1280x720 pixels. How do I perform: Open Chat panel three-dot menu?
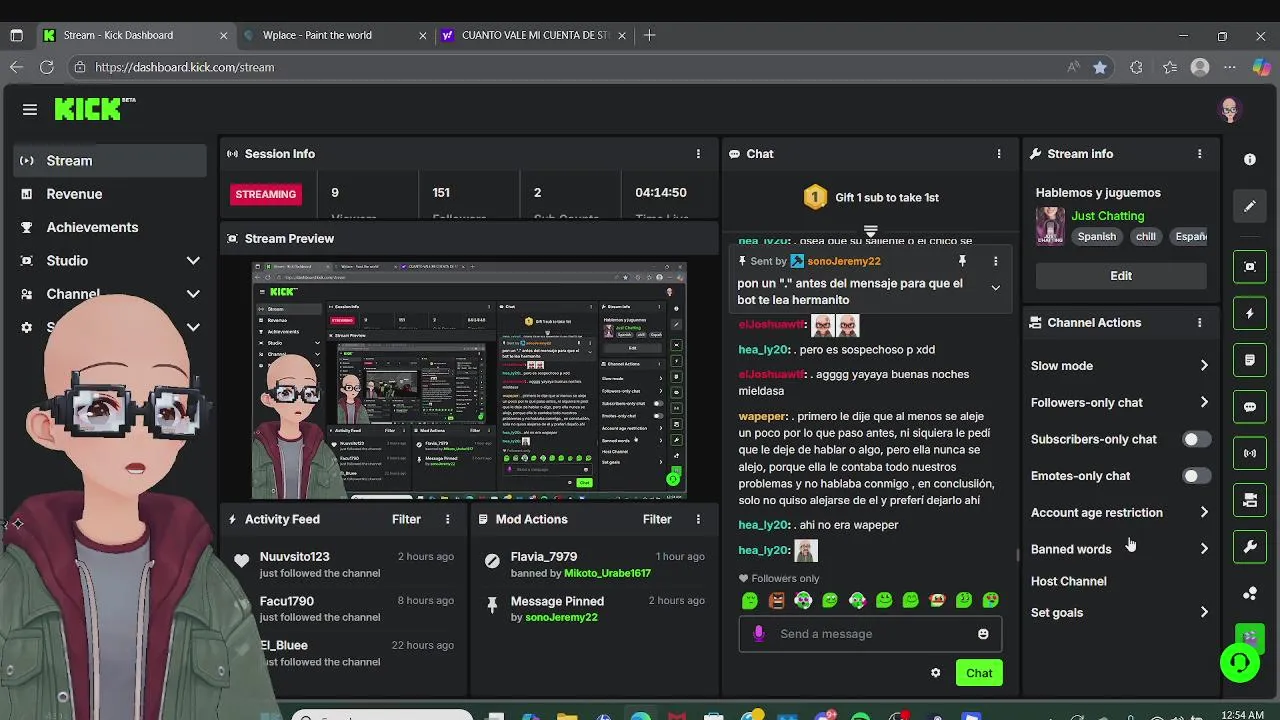[999, 154]
